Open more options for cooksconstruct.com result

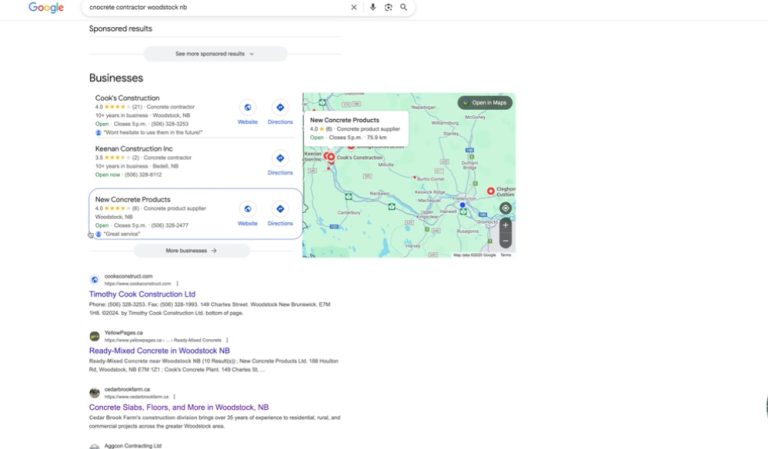tap(178, 284)
